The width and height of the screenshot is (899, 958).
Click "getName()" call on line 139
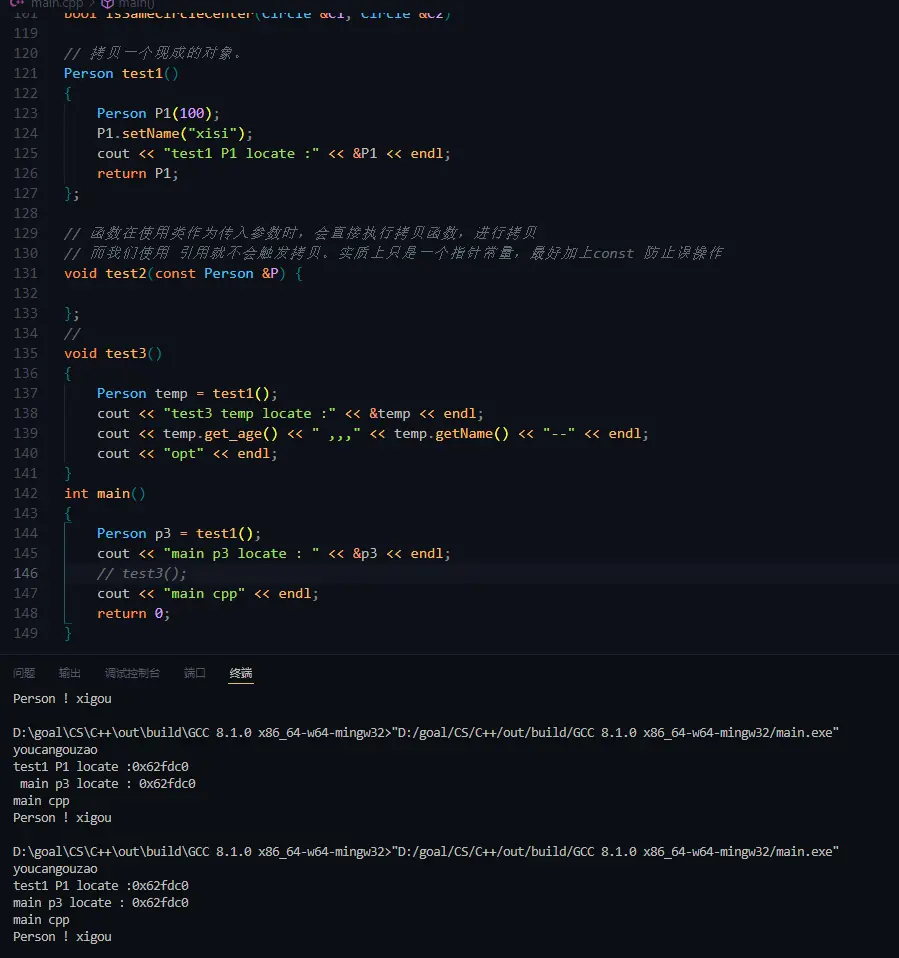pos(472,433)
